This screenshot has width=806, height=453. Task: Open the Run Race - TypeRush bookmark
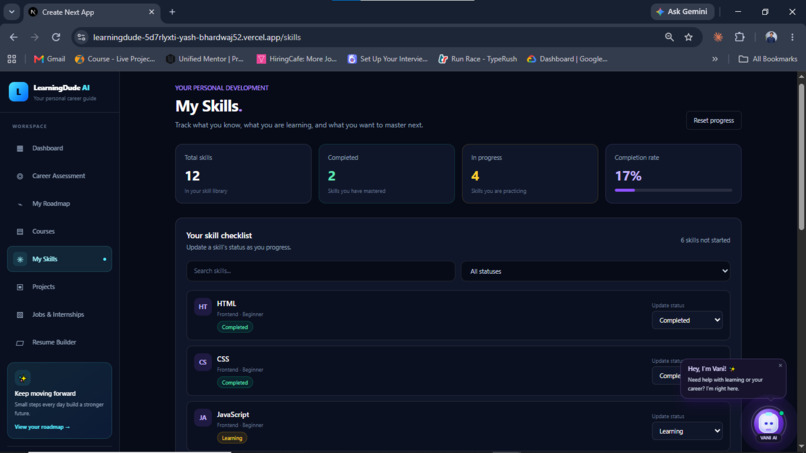(x=478, y=59)
